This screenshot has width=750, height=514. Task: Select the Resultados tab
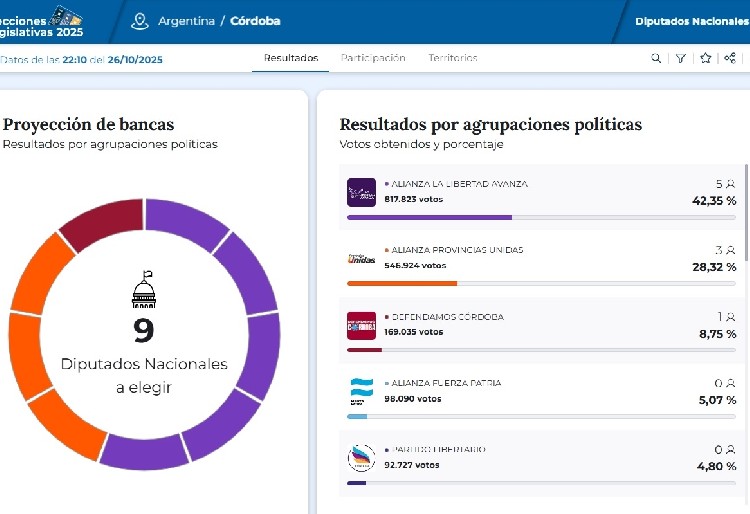(291, 58)
